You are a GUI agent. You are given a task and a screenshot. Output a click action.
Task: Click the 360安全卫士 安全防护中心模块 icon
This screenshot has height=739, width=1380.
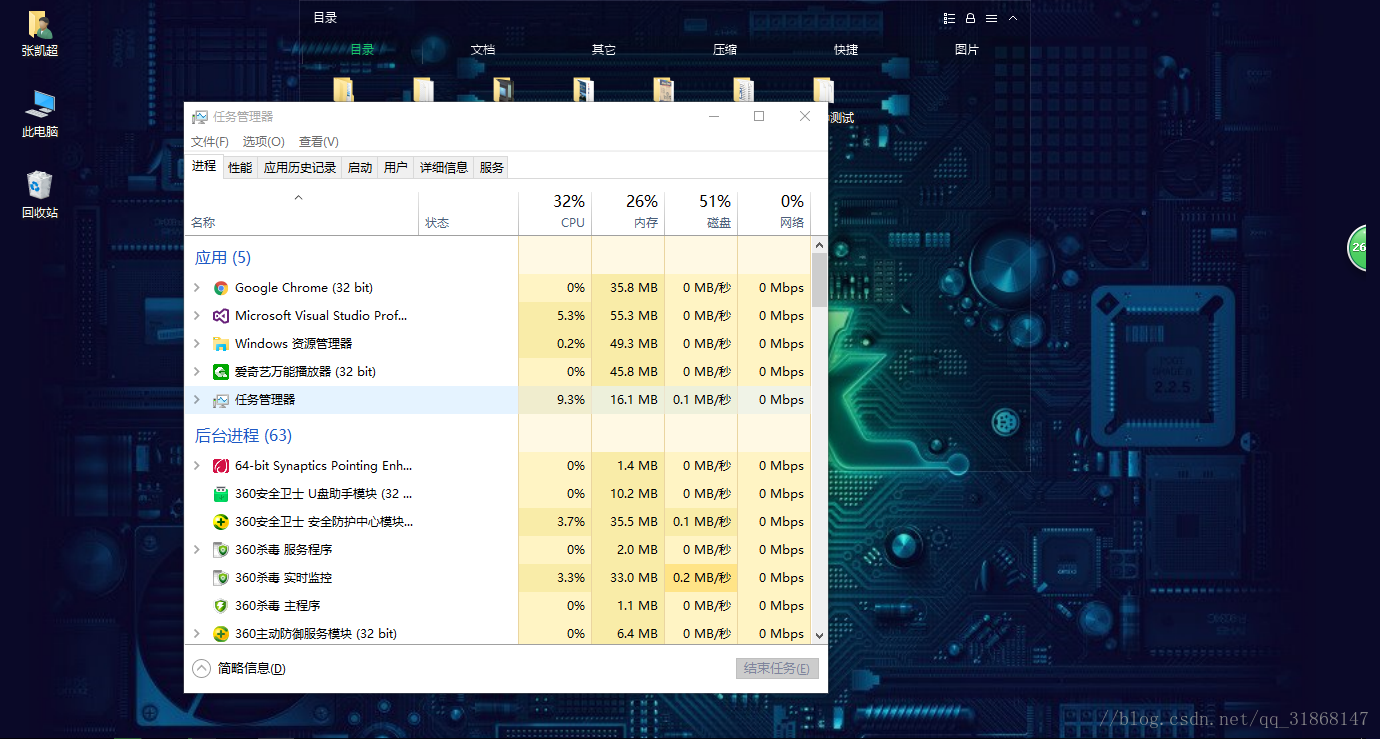(221, 522)
